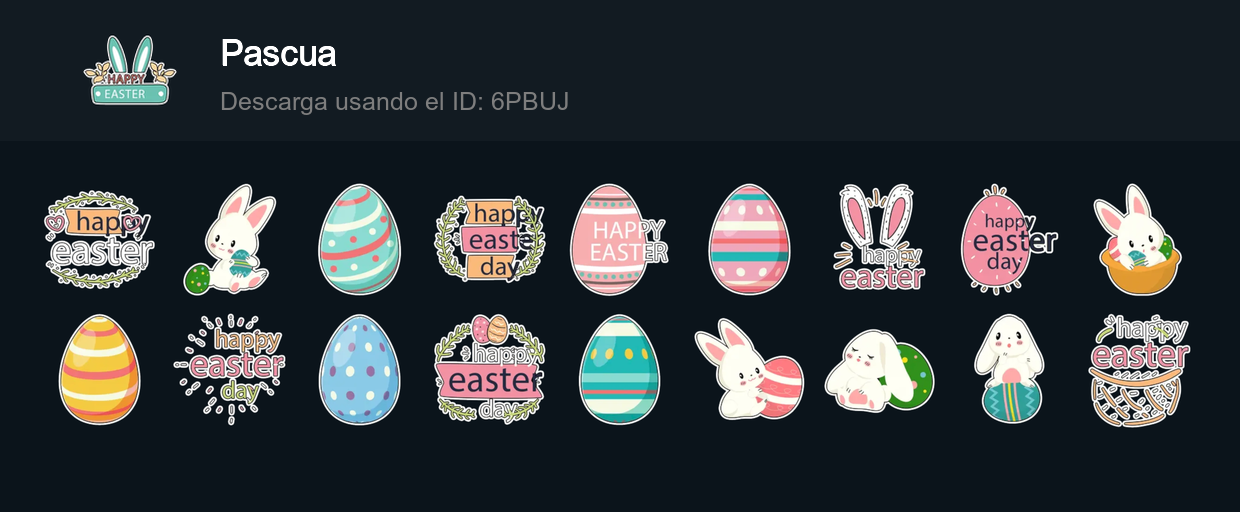Pick the bunny in orange basket sticker
This screenshot has height=512, width=1240.
point(1138,240)
